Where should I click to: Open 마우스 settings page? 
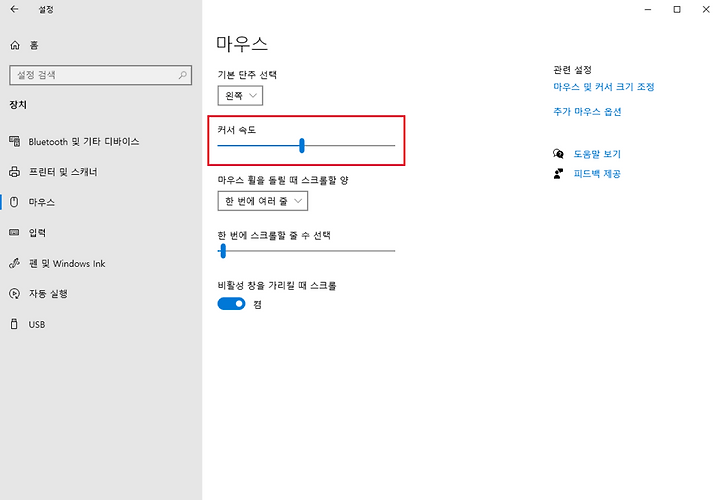pos(42,202)
